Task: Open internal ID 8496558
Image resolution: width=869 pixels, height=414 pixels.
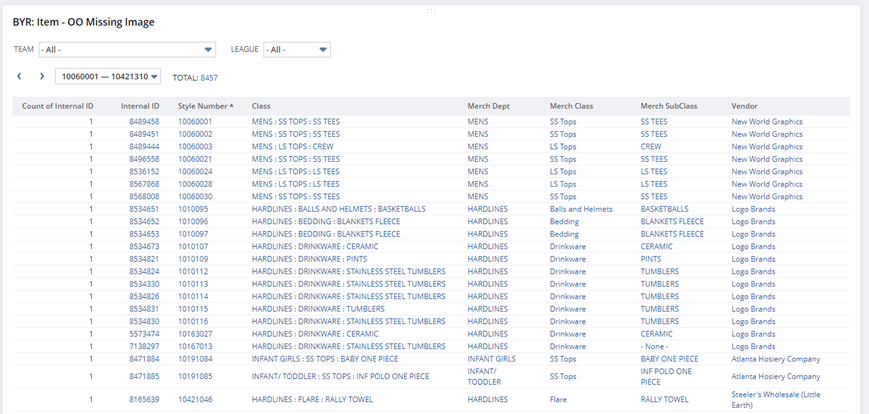Action: point(145,159)
